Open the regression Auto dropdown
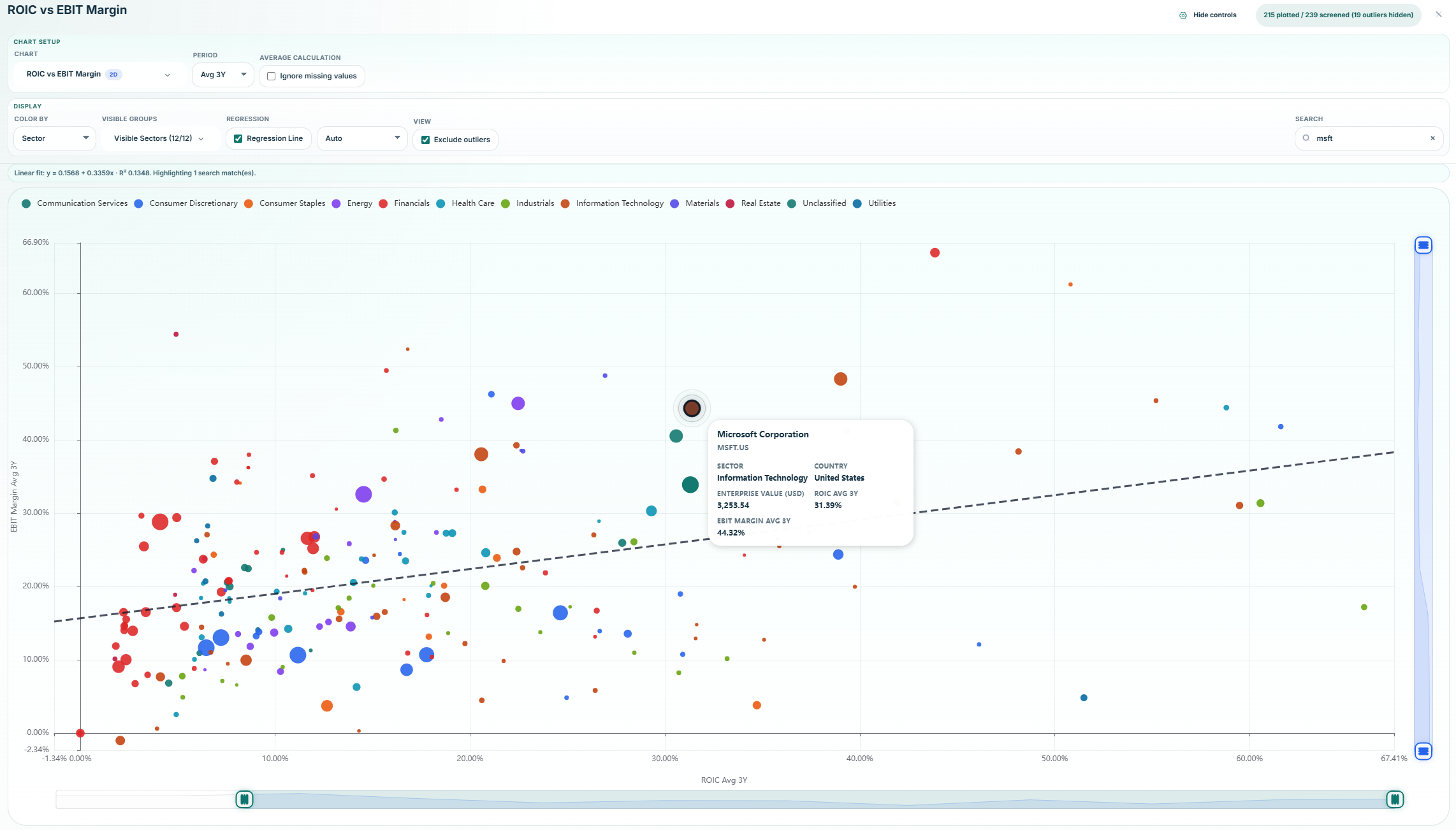Screen dimensions: 1456x830 (362, 138)
